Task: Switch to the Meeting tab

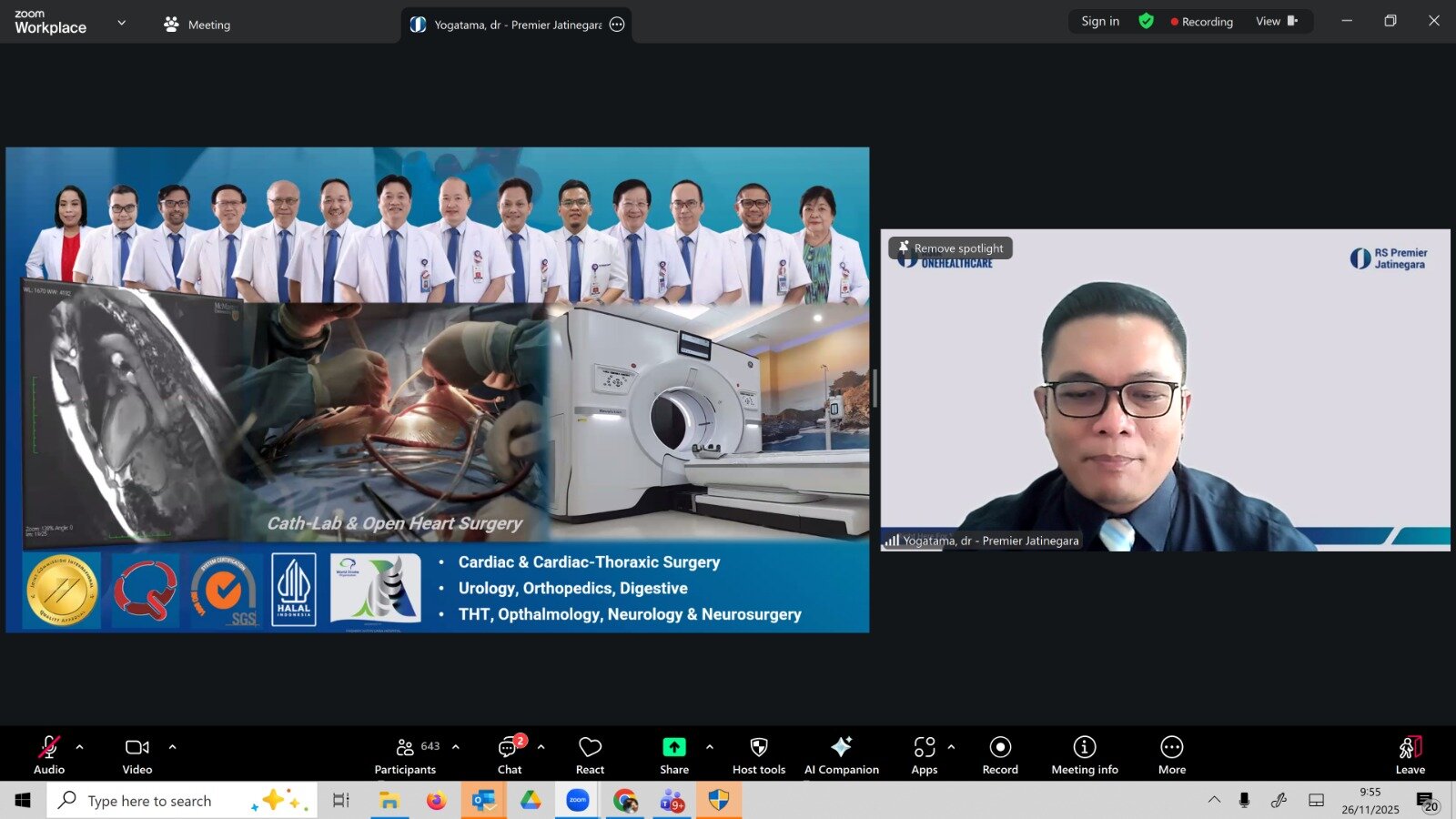Action: [x=197, y=25]
